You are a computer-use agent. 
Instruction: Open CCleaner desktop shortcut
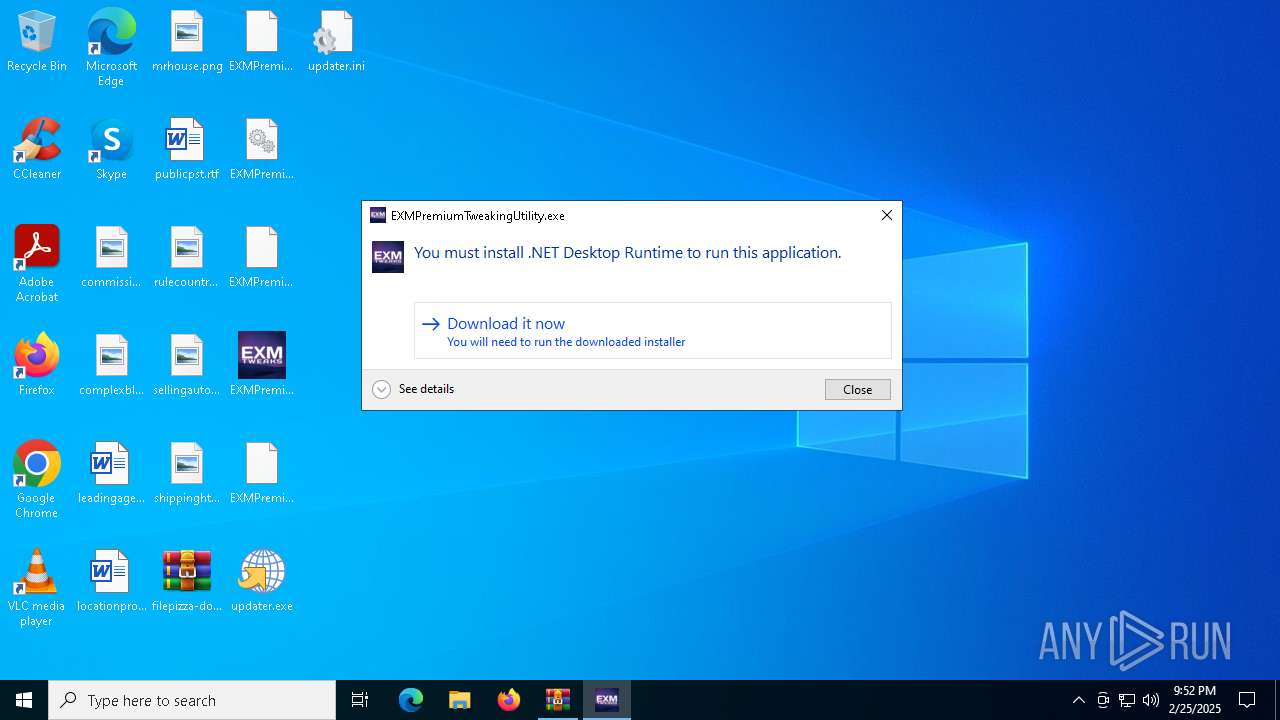(37, 149)
